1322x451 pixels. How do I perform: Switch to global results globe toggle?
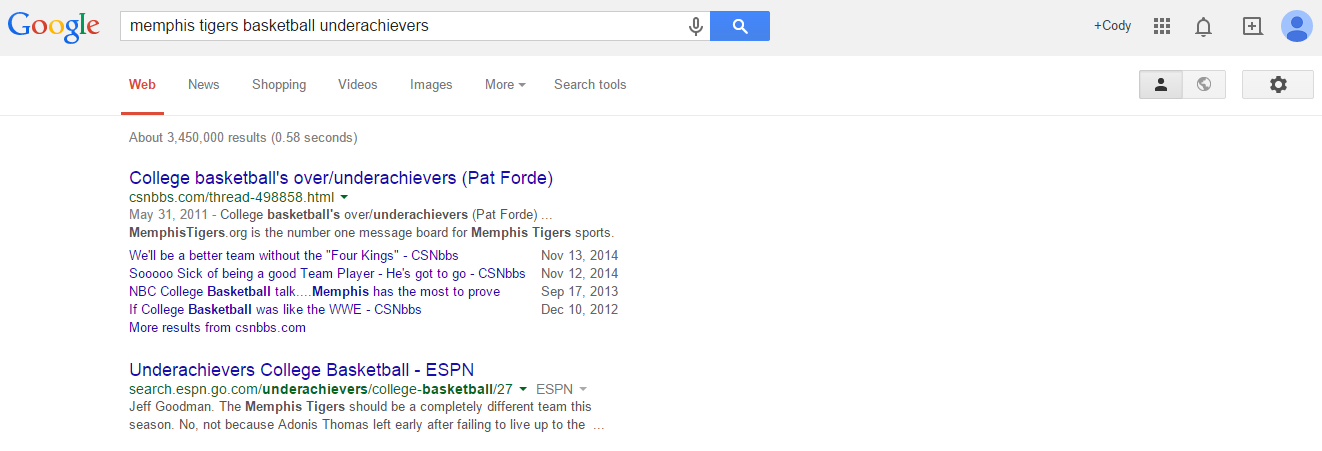pyautogui.click(x=1204, y=85)
